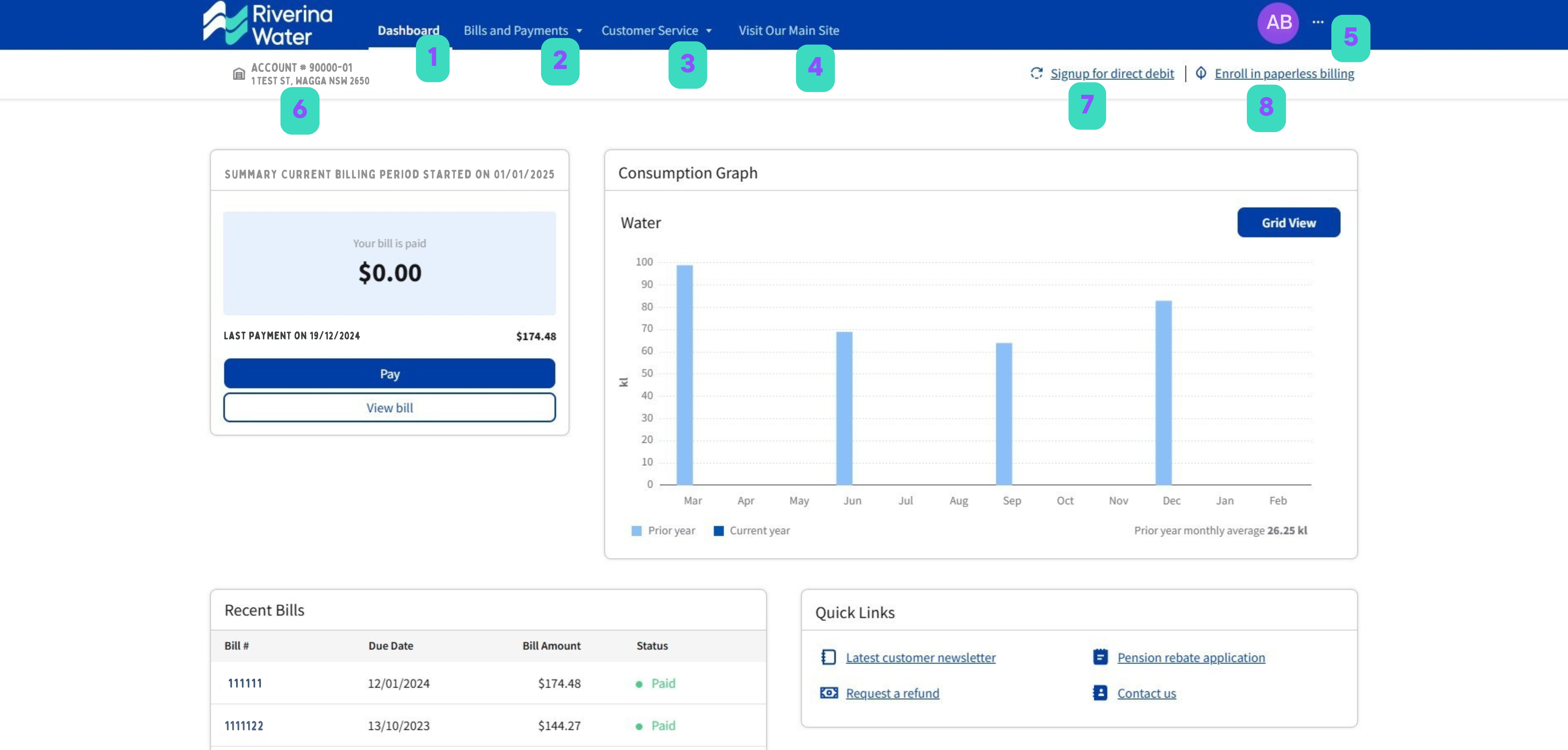Click the Riverina Water logo
The height and width of the screenshot is (750, 1568).
268,24
